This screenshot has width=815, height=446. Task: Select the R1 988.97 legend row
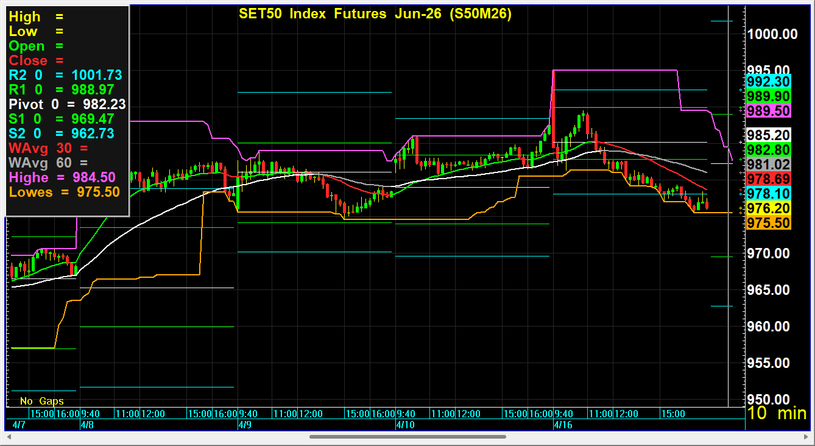pyautogui.click(x=65, y=89)
